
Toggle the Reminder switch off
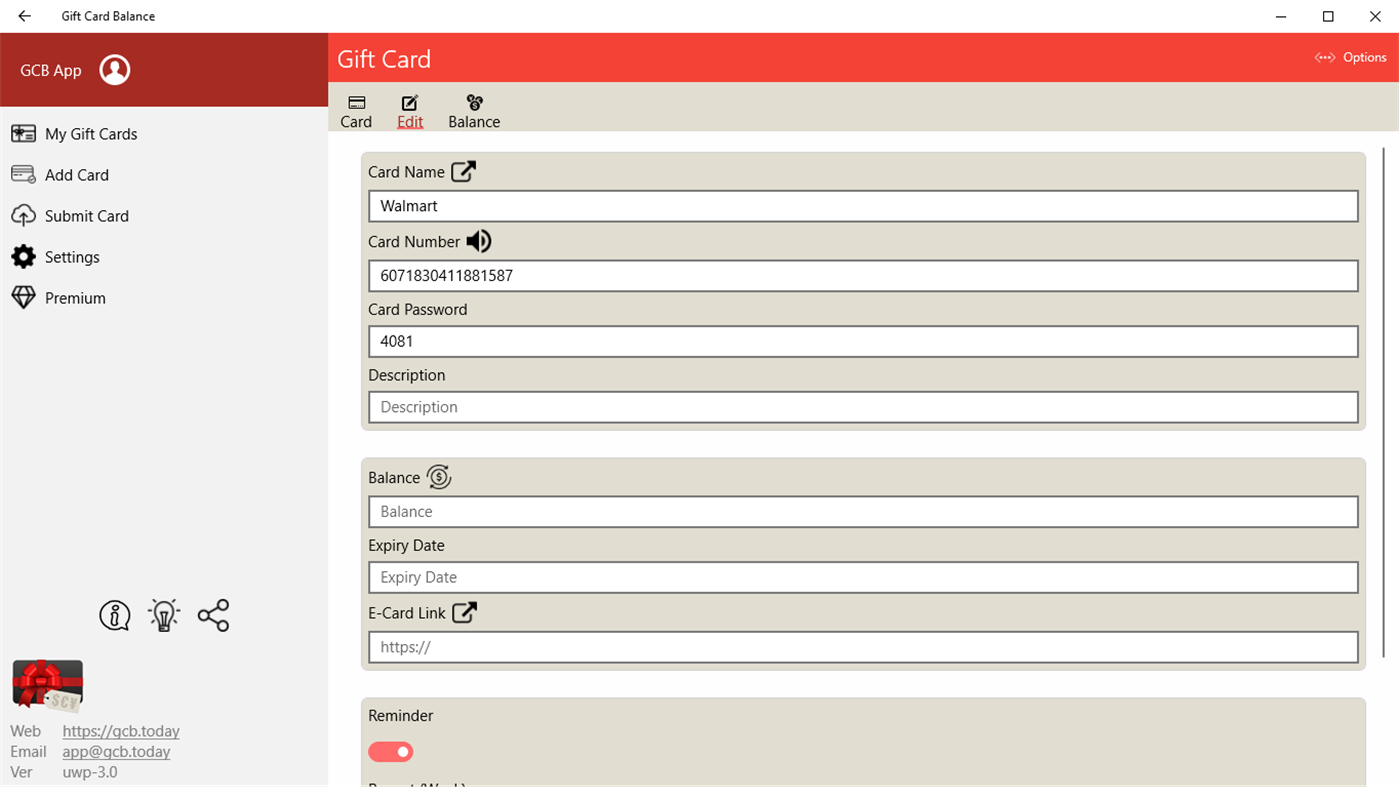pos(390,751)
